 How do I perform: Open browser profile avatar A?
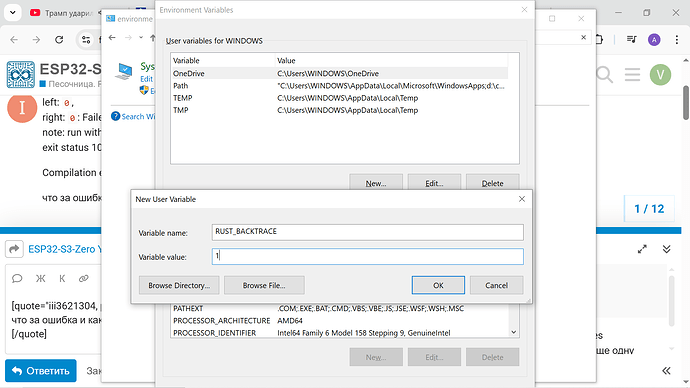654,40
